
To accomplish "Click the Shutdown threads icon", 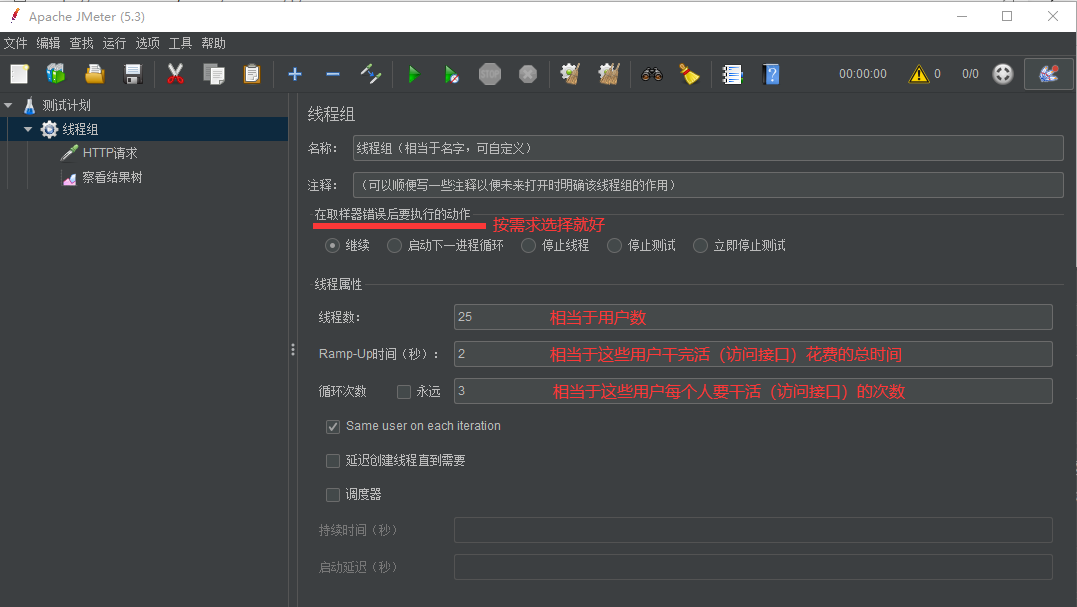I will 528,74.
